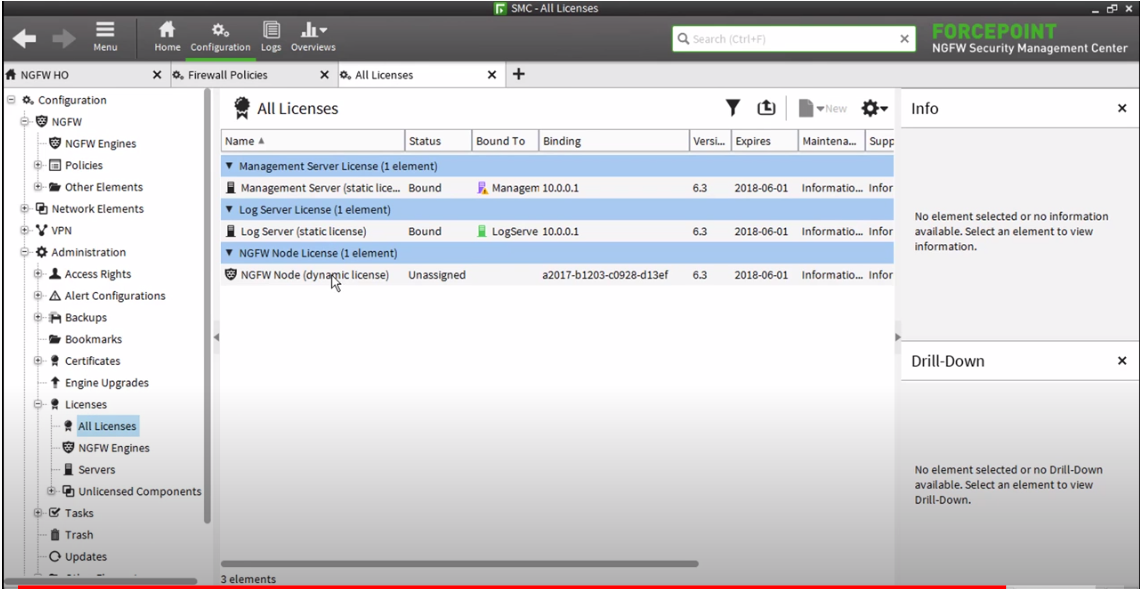Expand the VPN tree node
The height and width of the screenshot is (589, 1140).
(24, 231)
